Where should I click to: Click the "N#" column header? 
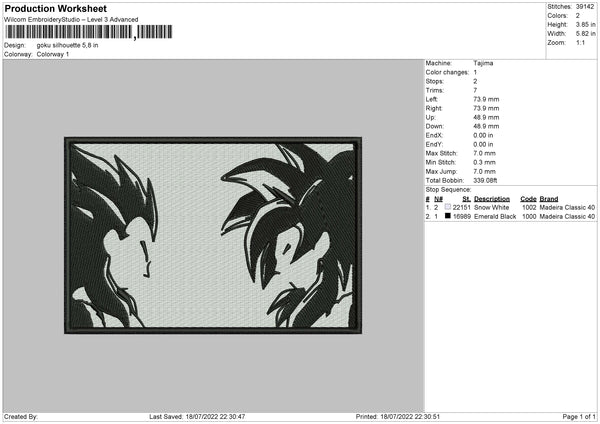(439, 199)
